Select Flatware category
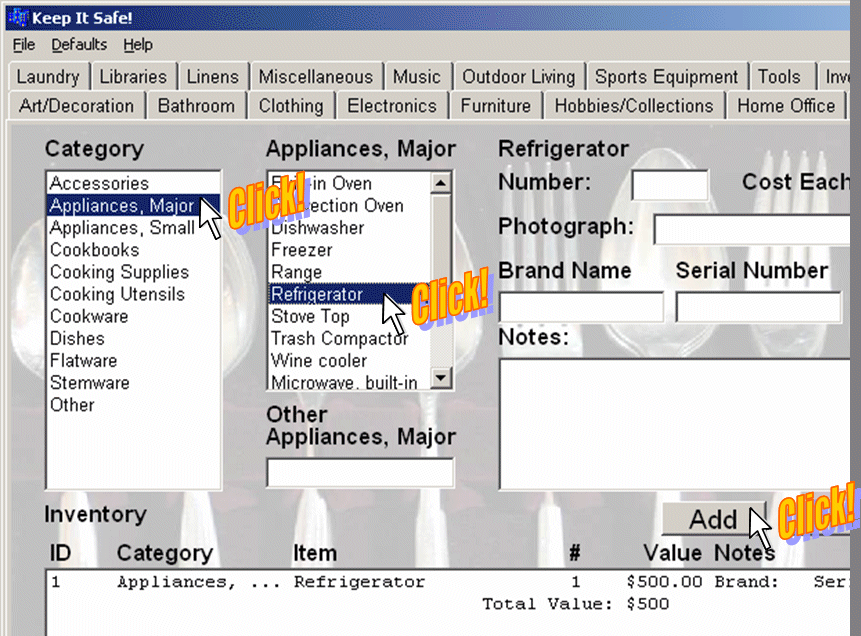The height and width of the screenshot is (636, 861). [x=133, y=361]
